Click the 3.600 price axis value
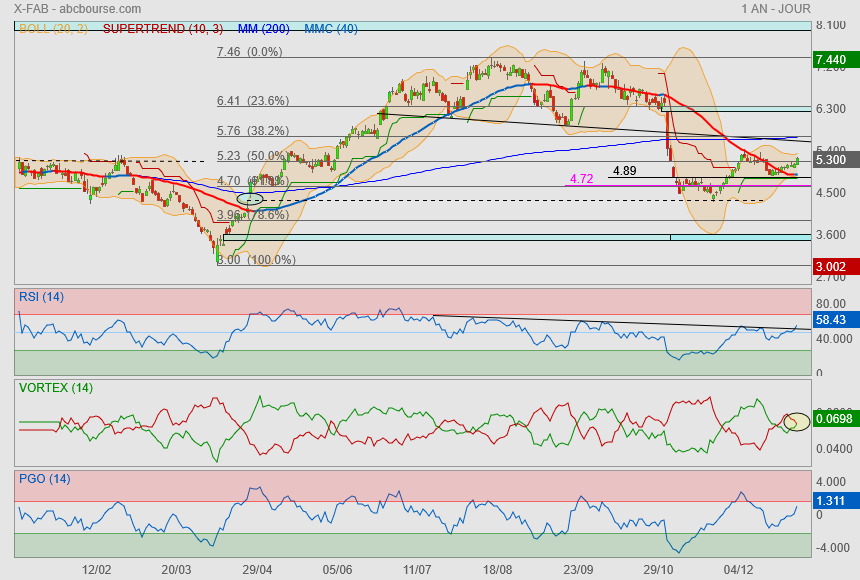The image size is (860, 580). click(x=830, y=234)
